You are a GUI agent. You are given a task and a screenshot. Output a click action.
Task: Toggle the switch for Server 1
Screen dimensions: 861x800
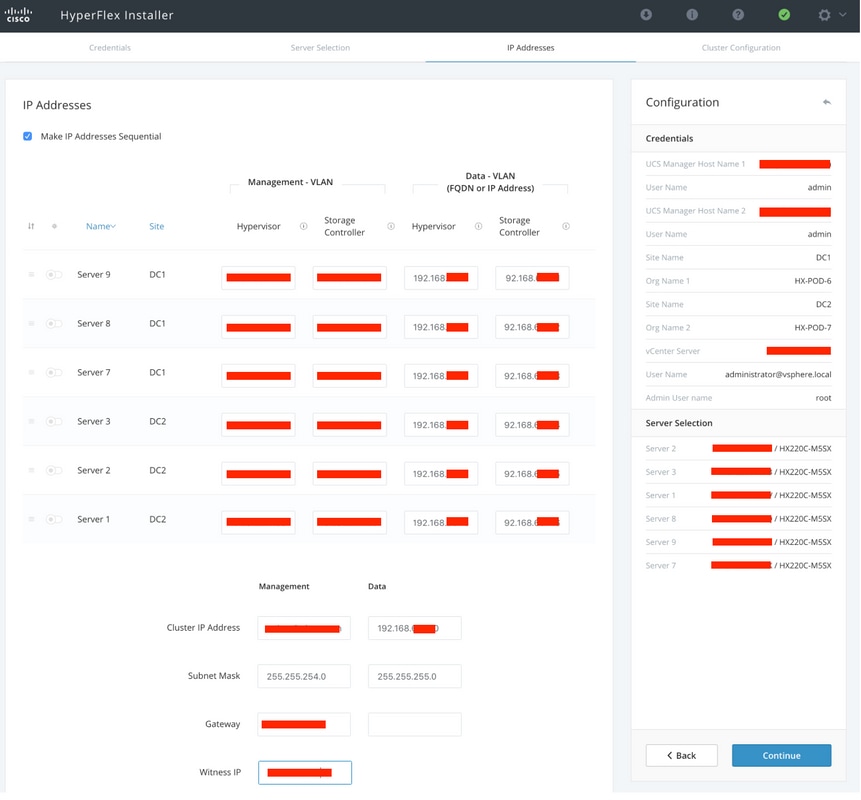[x=54, y=519]
